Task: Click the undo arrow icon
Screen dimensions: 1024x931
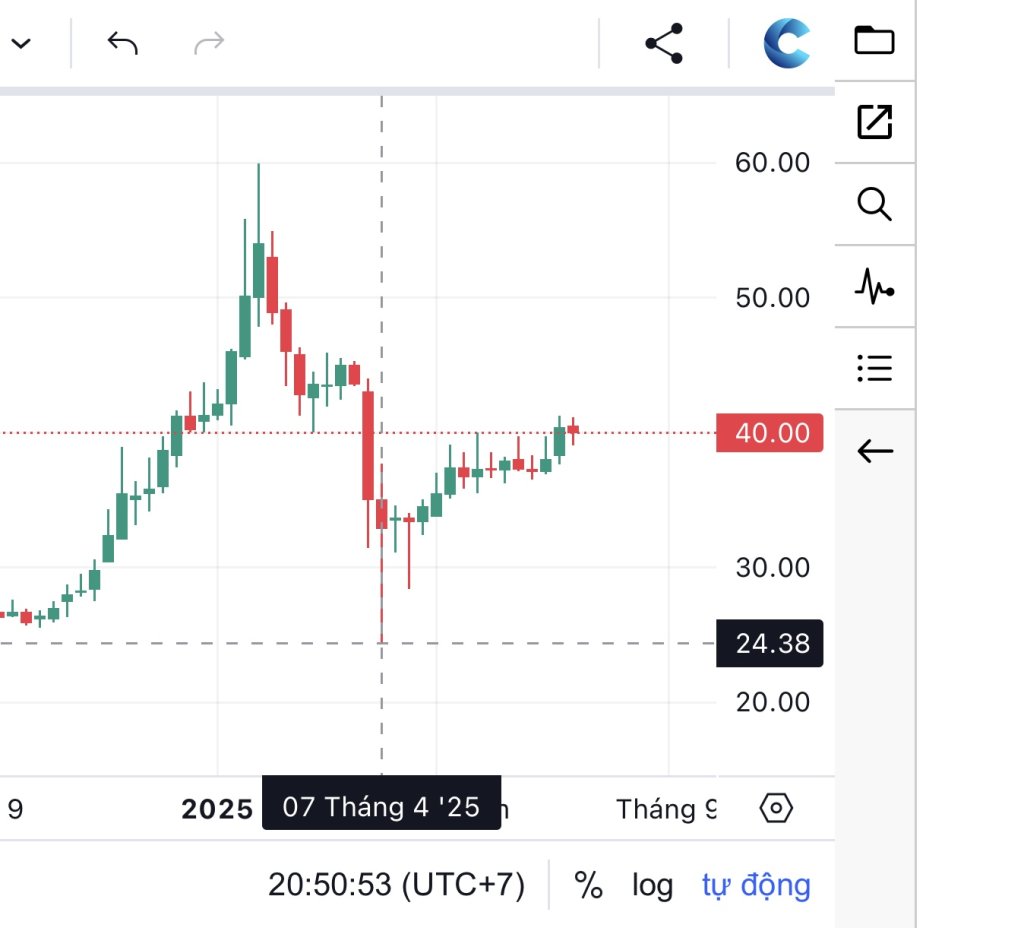Action: point(122,44)
